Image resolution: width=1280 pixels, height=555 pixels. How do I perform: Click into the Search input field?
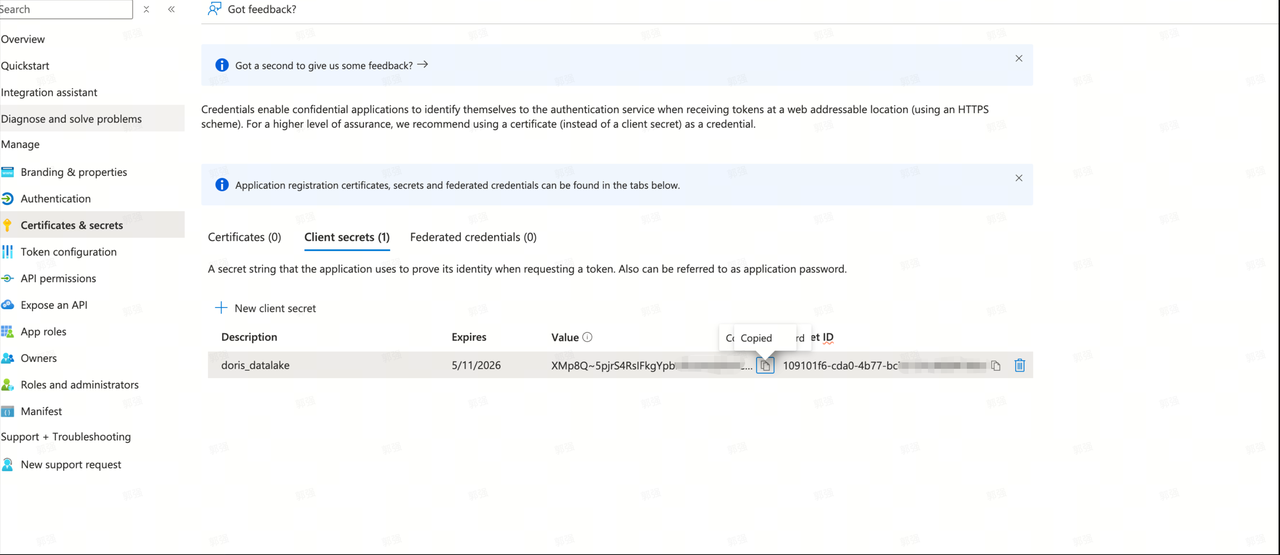point(60,9)
